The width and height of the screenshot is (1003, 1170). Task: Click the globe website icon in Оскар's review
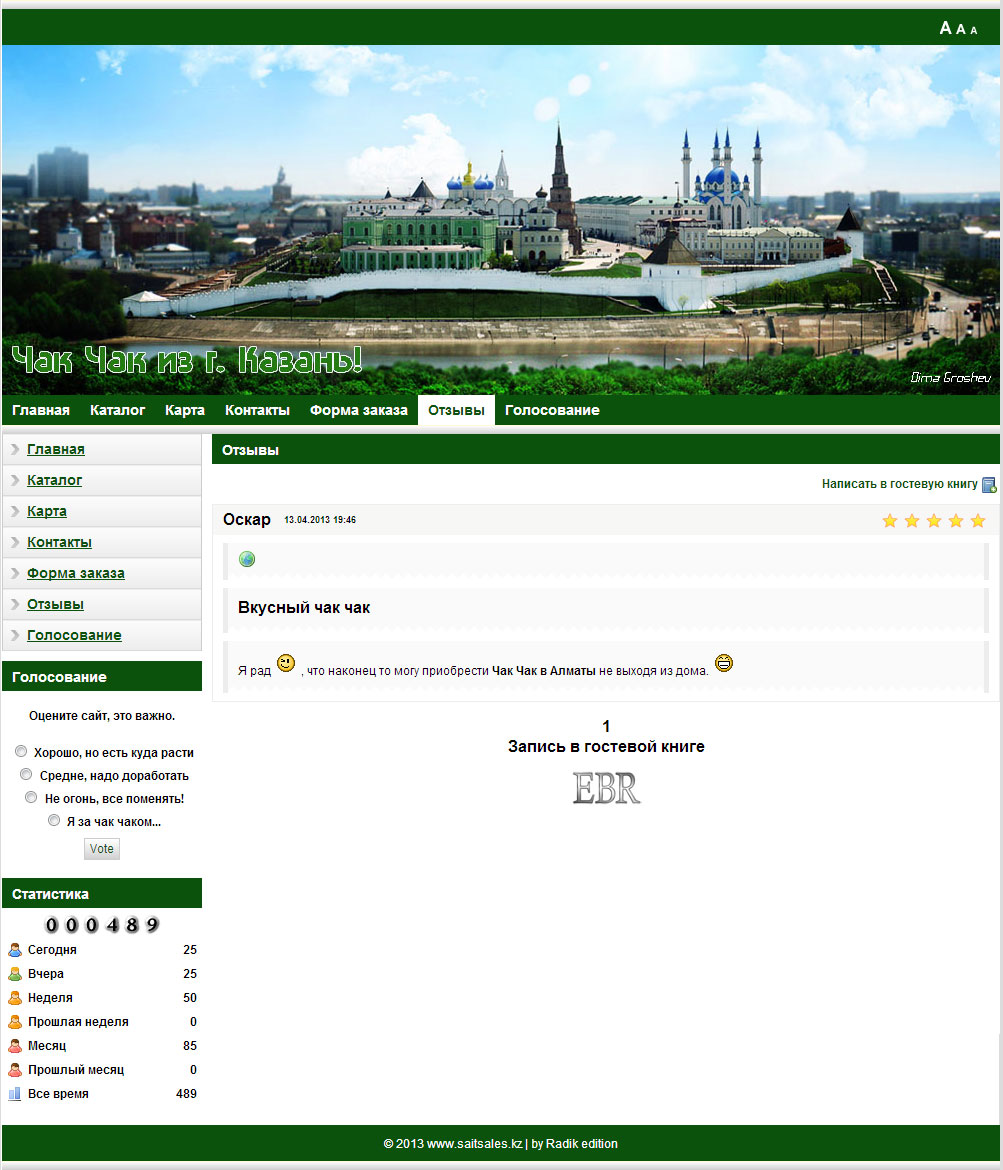[247, 559]
